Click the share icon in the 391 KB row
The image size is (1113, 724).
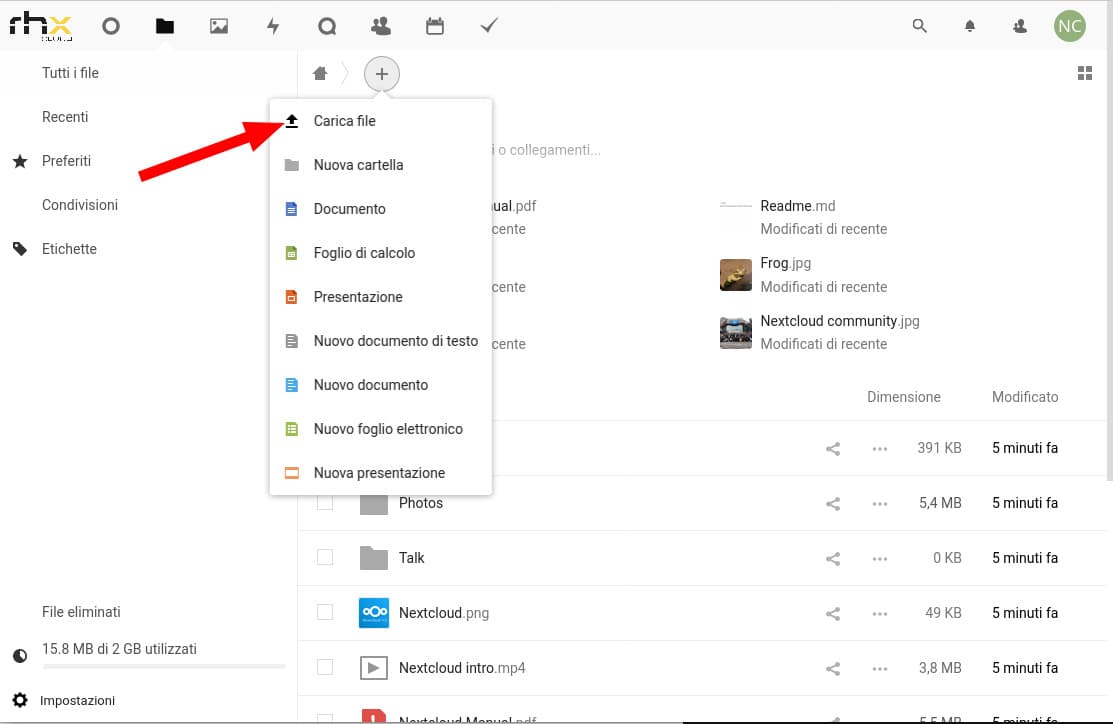(833, 449)
